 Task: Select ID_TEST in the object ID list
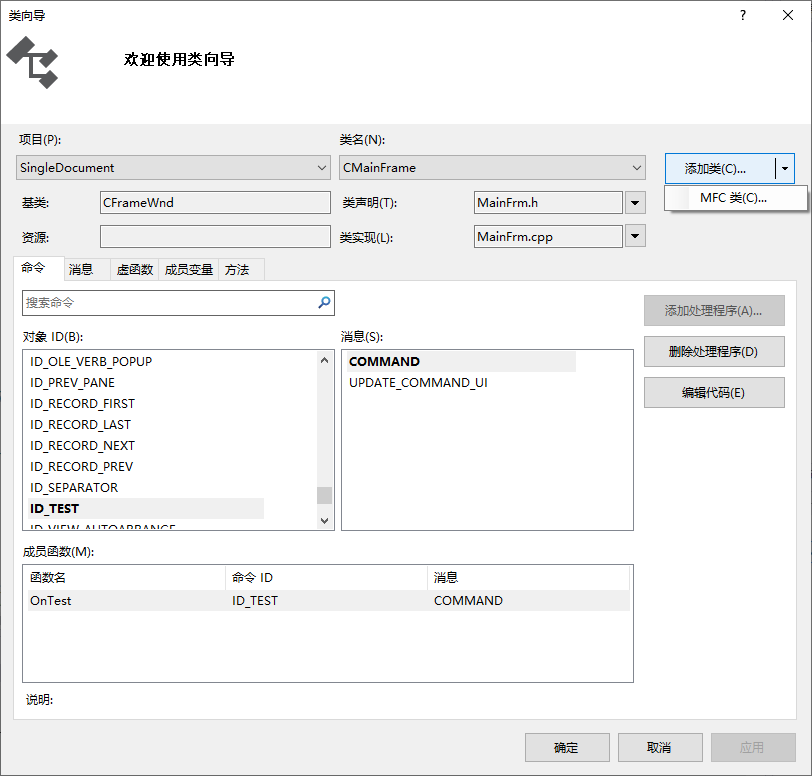pos(54,508)
